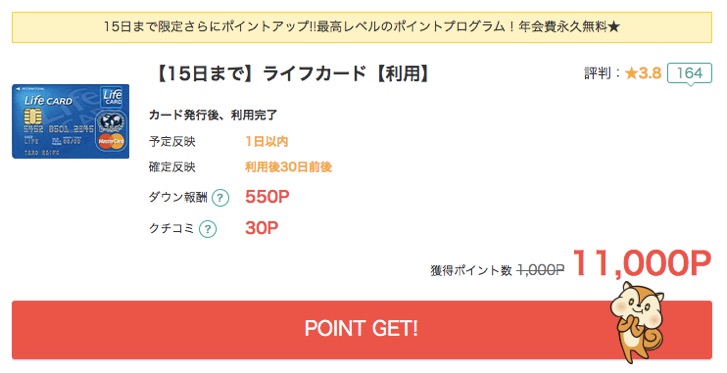Viewport: 727px width, 373px height.
Task: Click the 1日以内 scheduled reflection text
Action: click(267, 141)
